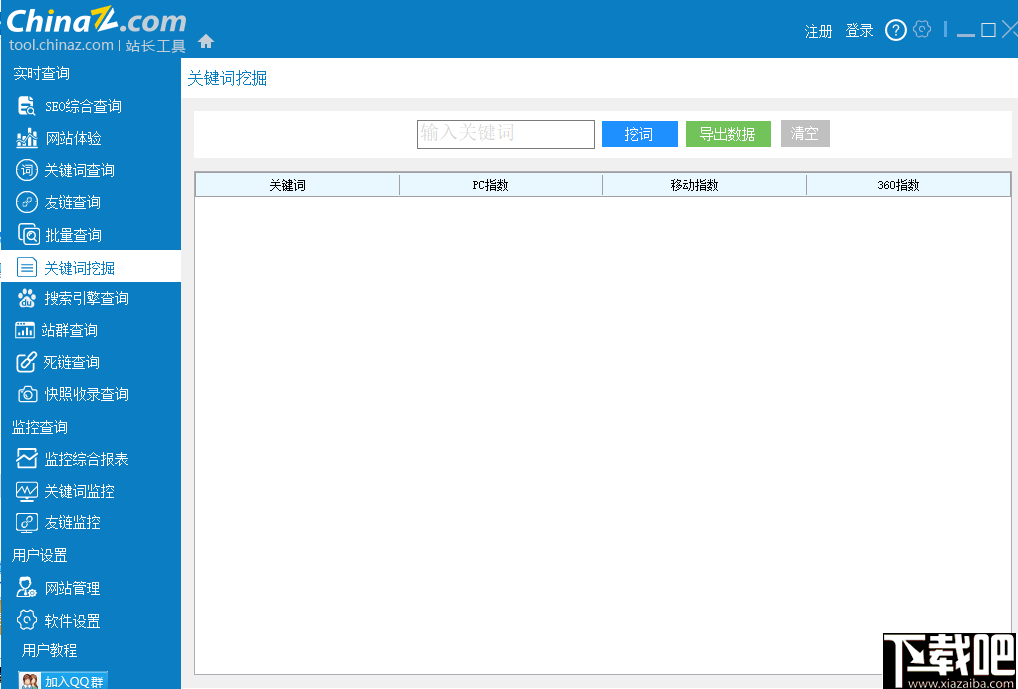This screenshot has height=689, width=1018.
Task: Click the 关键词挖掘 sidebar label
Action: pos(79,268)
